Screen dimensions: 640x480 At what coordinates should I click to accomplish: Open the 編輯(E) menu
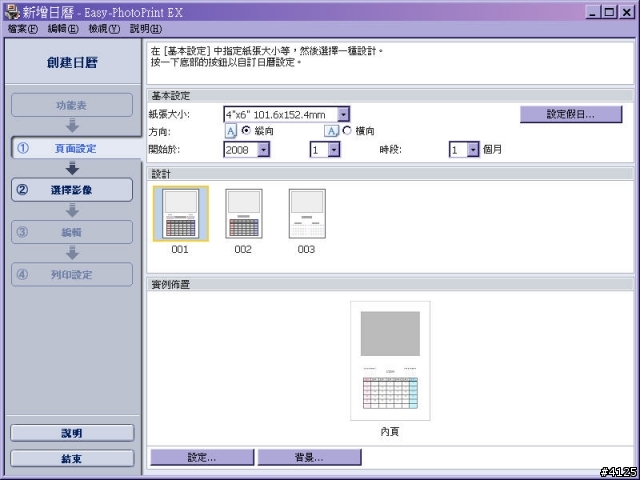coord(63,29)
